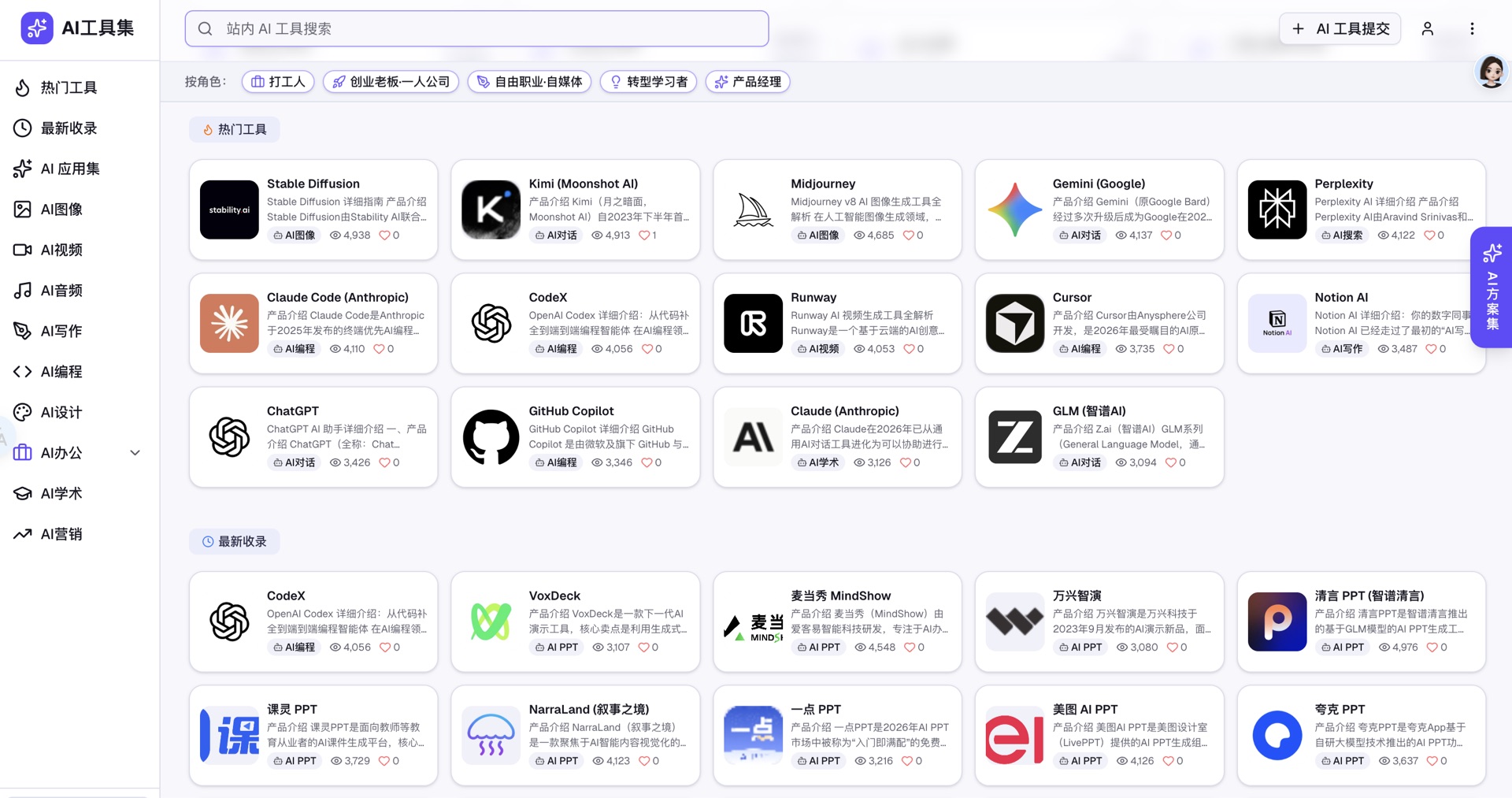Open 热门工具 in the sidebar
This screenshot has height=798, width=1512.
(x=79, y=87)
